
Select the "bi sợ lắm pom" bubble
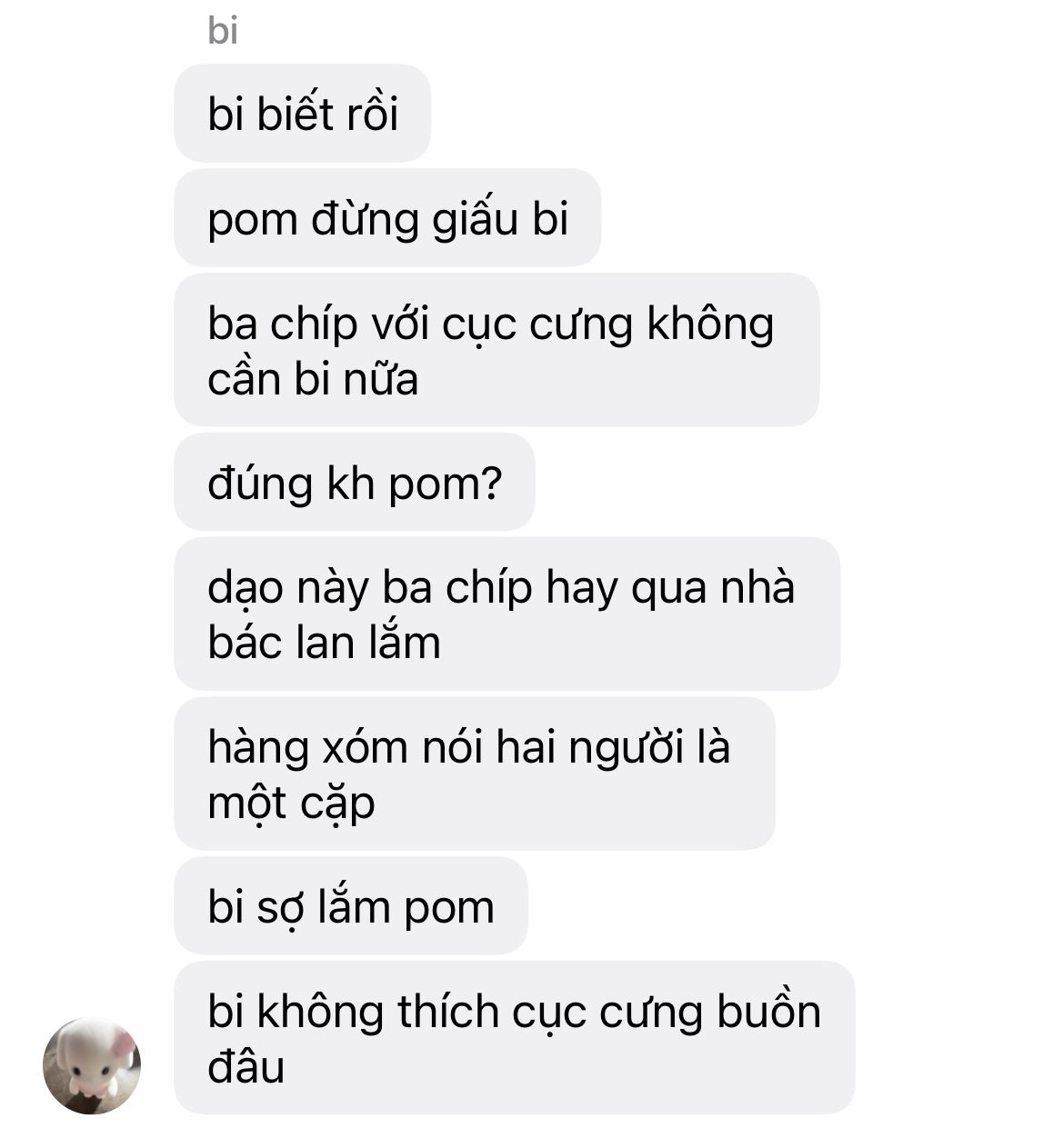pos(350,905)
